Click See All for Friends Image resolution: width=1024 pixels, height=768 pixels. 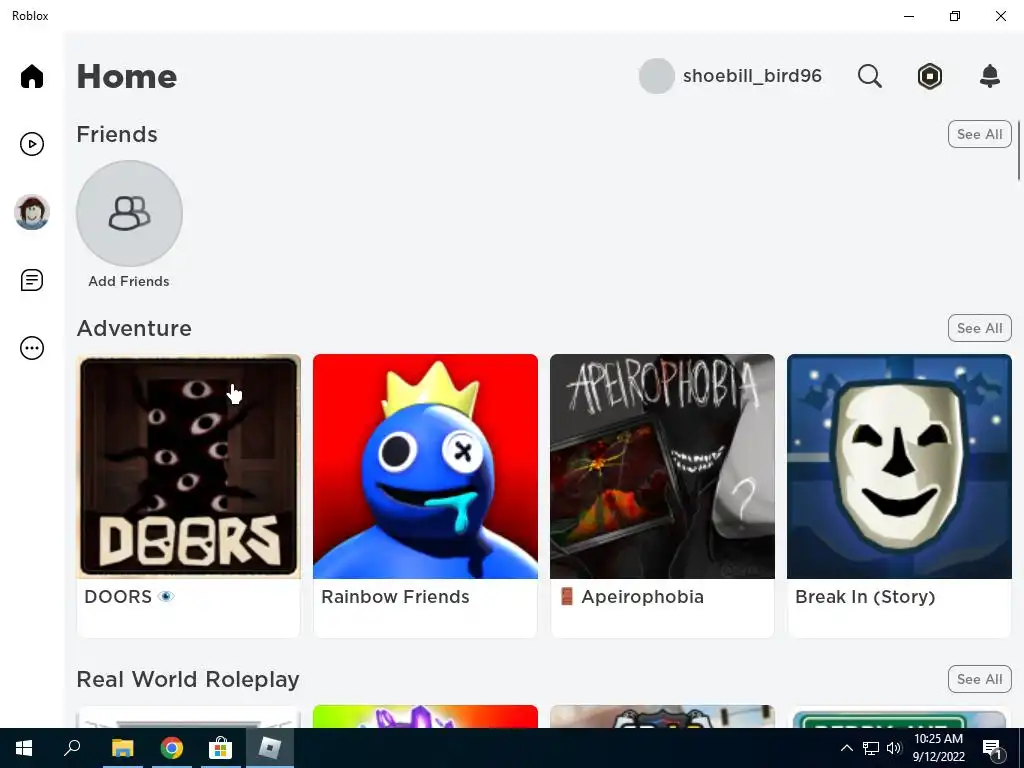point(979,135)
